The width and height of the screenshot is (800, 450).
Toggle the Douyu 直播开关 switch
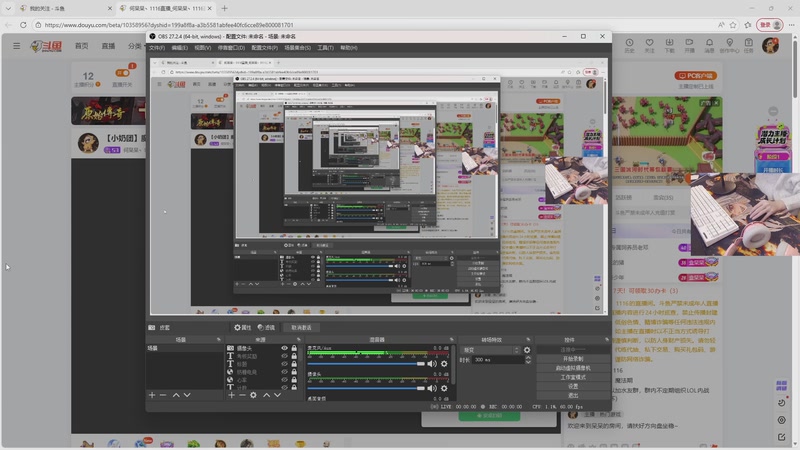[x=122, y=73]
